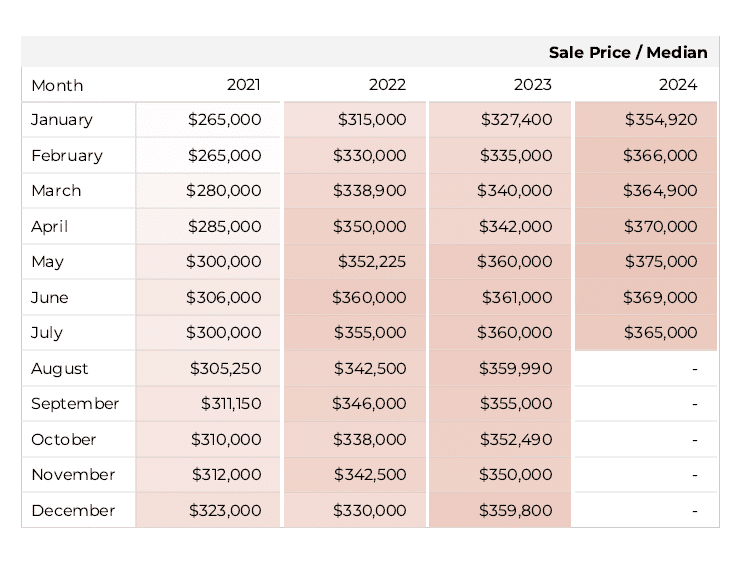Click the August 2021 cell $305,250
Viewport: 743px width, 561px height.
click(x=226, y=369)
